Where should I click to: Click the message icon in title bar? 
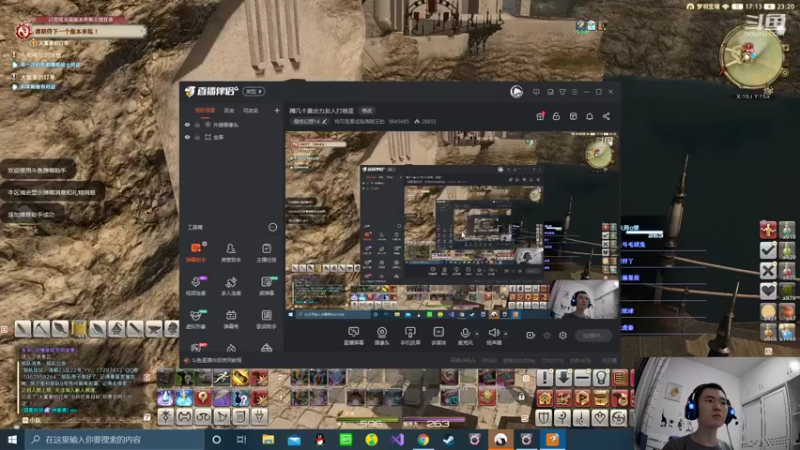[x=536, y=92]
